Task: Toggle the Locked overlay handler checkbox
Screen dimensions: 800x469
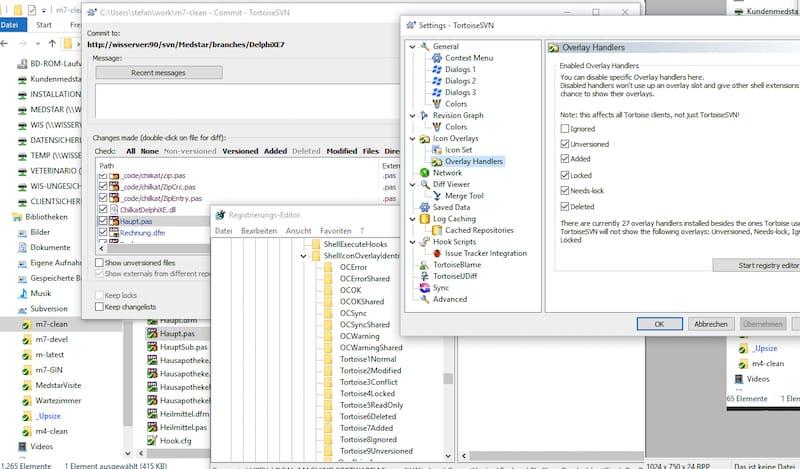Action: (x=564, y=175)
